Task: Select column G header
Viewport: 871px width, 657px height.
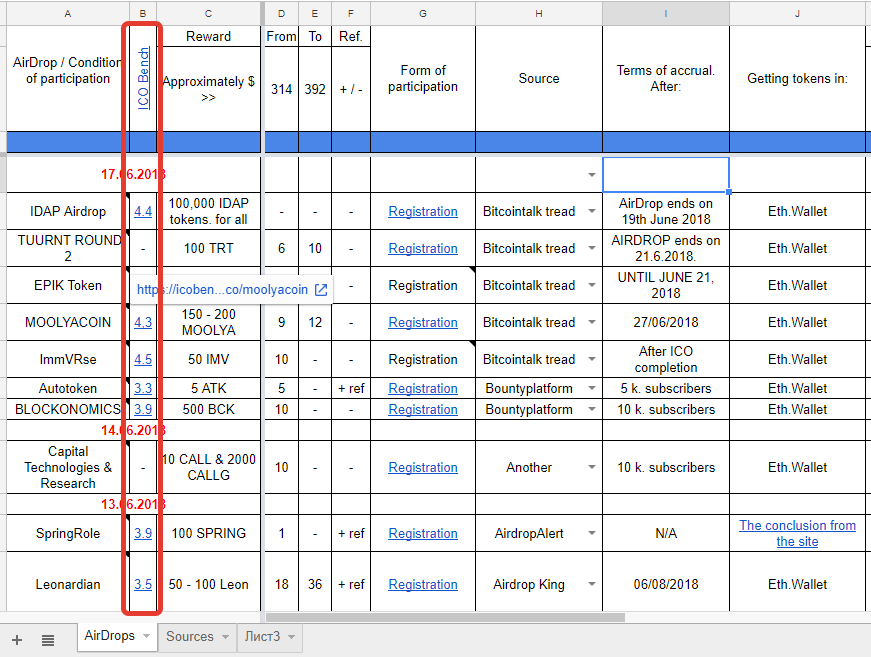Action: point(423,13)
